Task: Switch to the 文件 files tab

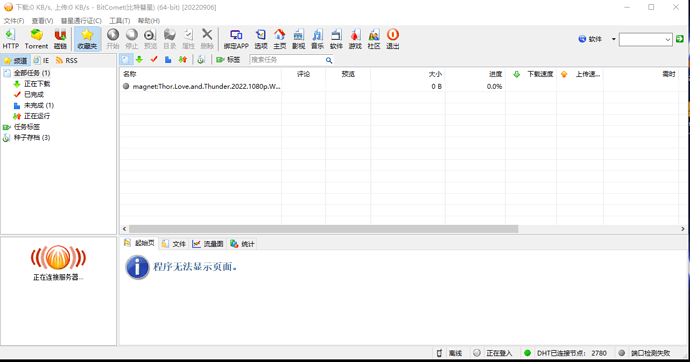Action: click(x=174, y=244)
